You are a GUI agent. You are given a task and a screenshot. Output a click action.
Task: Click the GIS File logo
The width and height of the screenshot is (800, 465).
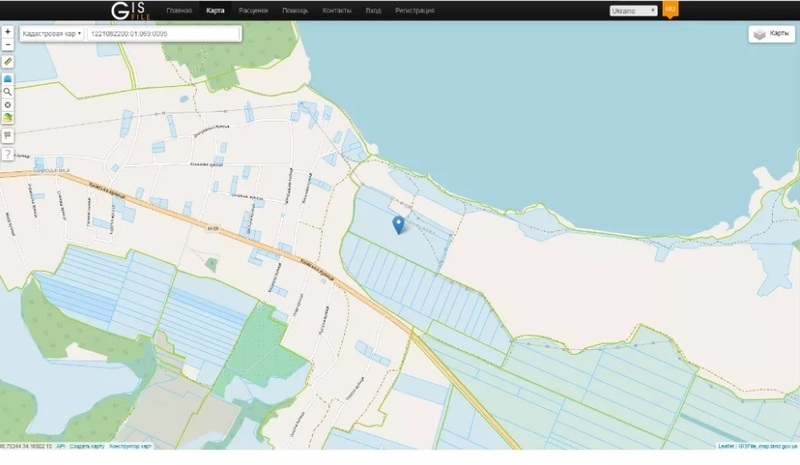[x=131, y=10]
